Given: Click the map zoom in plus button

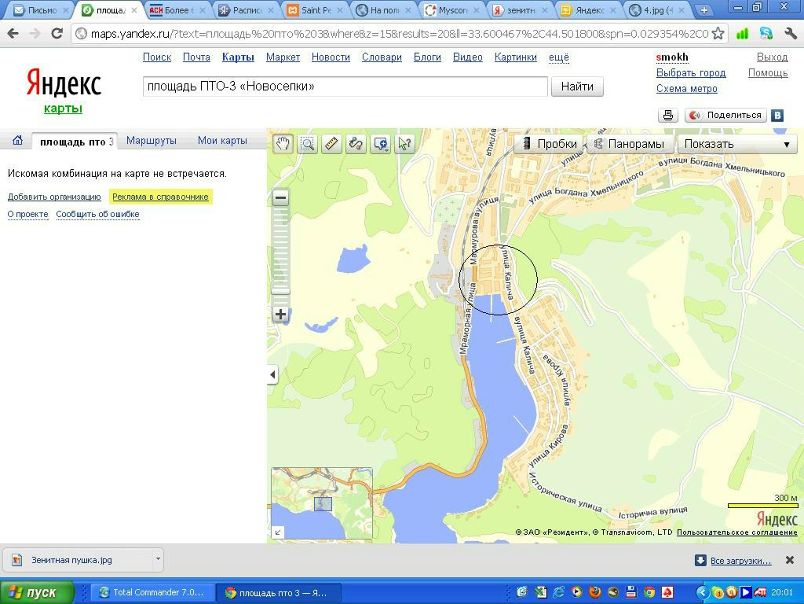Looking at the screenshot, I should pyautogui.click(x=281, y=314).
